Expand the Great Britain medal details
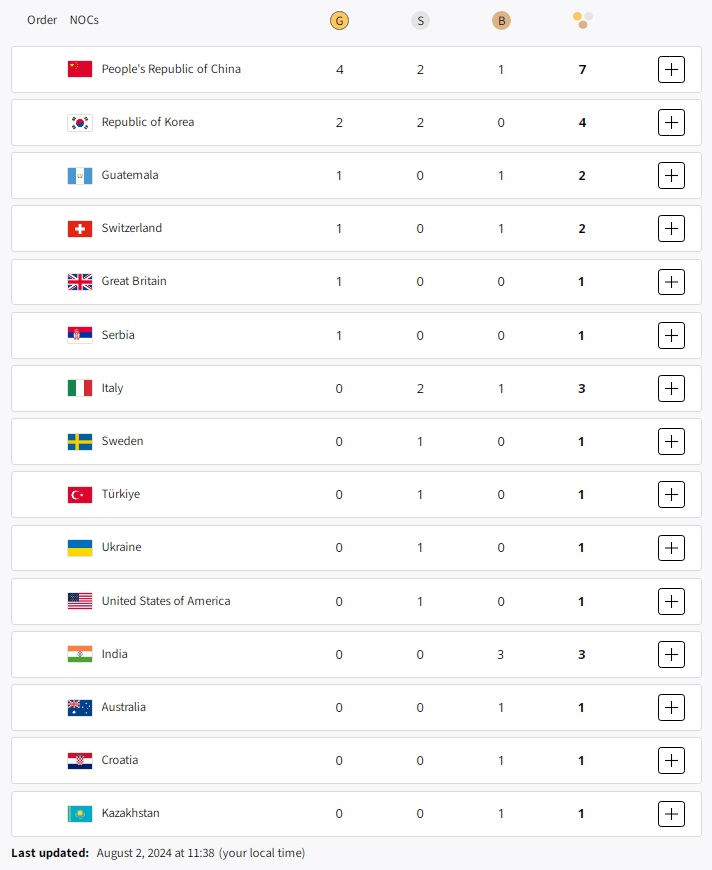 click(x=671, y=282)
